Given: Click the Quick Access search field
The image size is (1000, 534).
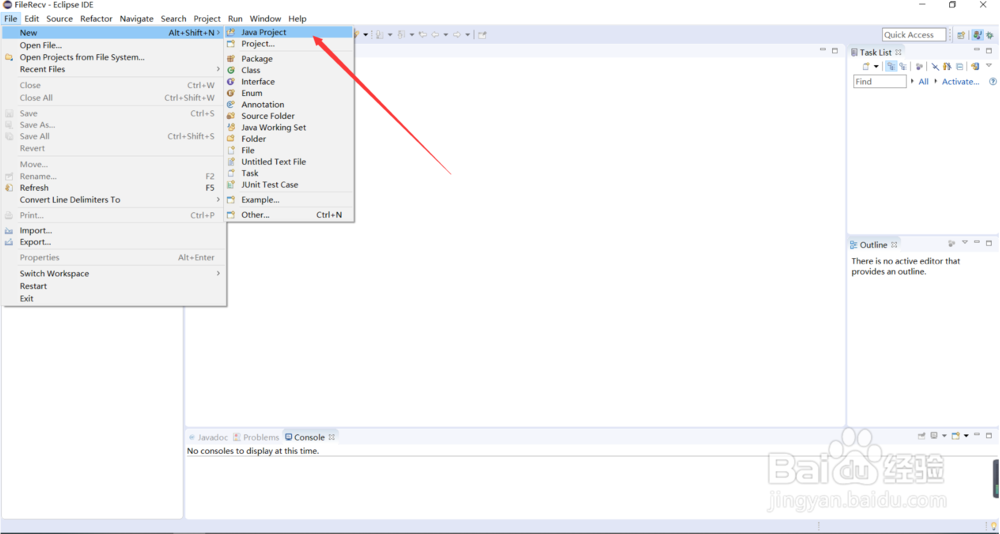Looking at the screenshot, I should point(914,34).
